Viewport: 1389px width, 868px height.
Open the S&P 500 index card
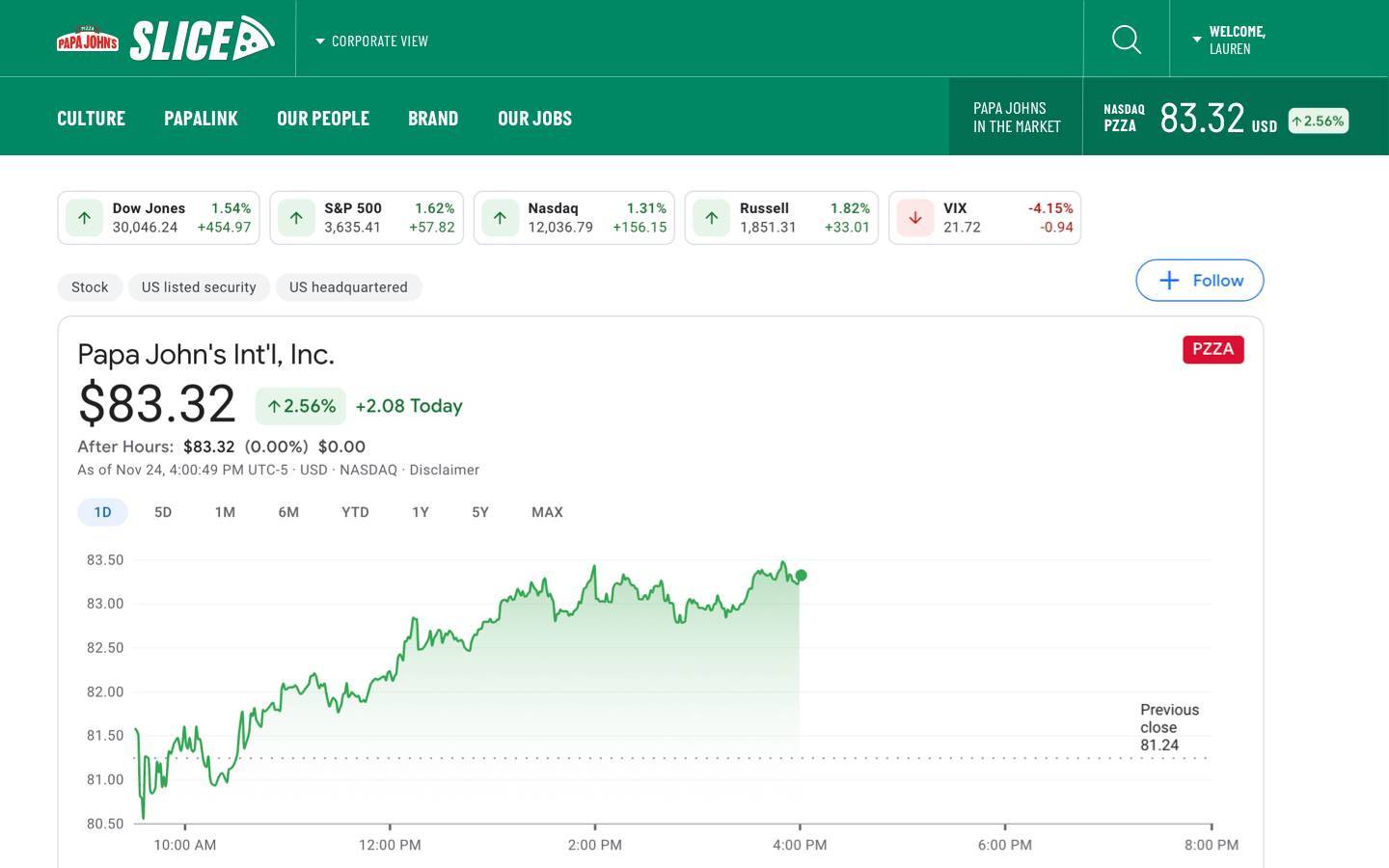[367, 218]
